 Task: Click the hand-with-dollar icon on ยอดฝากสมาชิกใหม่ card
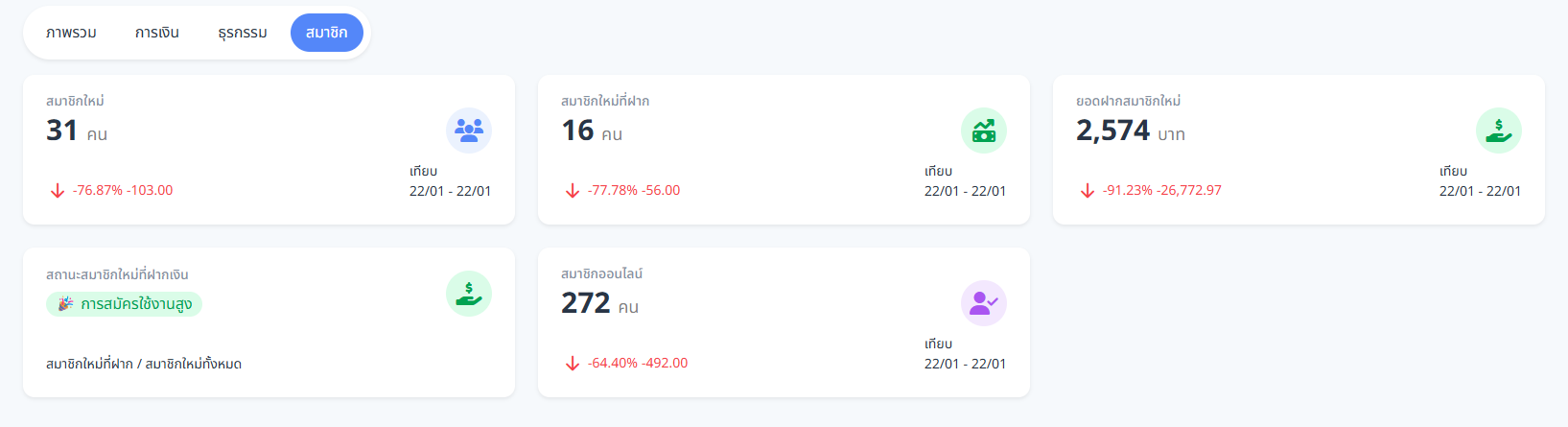(x=1498, y=130)
